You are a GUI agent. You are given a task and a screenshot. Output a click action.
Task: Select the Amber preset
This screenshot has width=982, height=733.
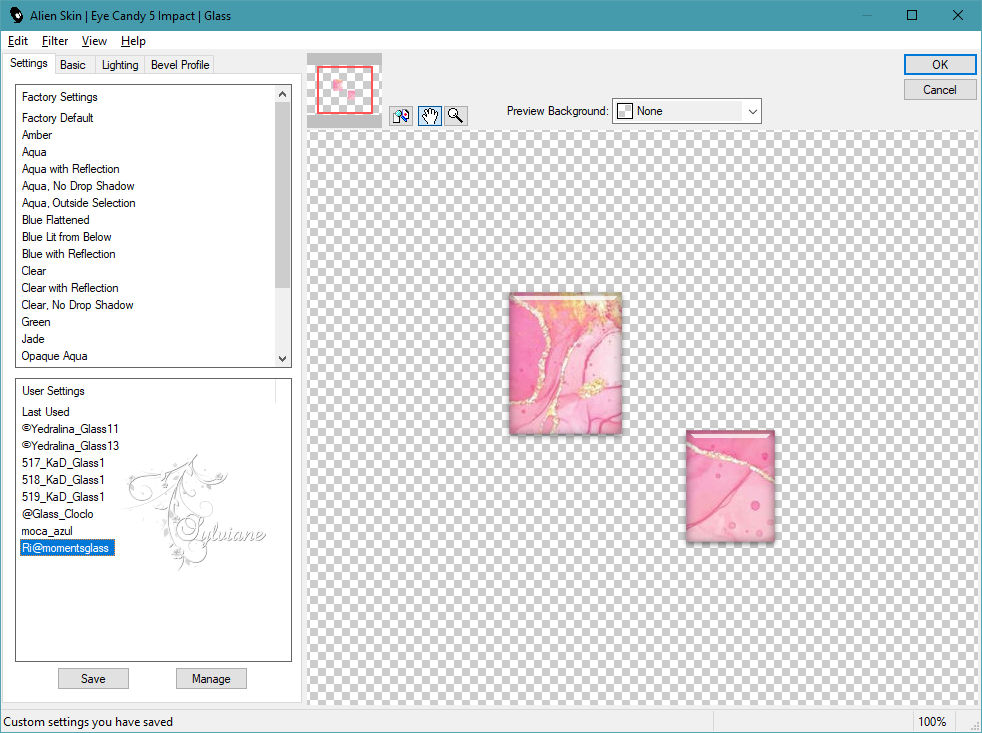[37, 135]
